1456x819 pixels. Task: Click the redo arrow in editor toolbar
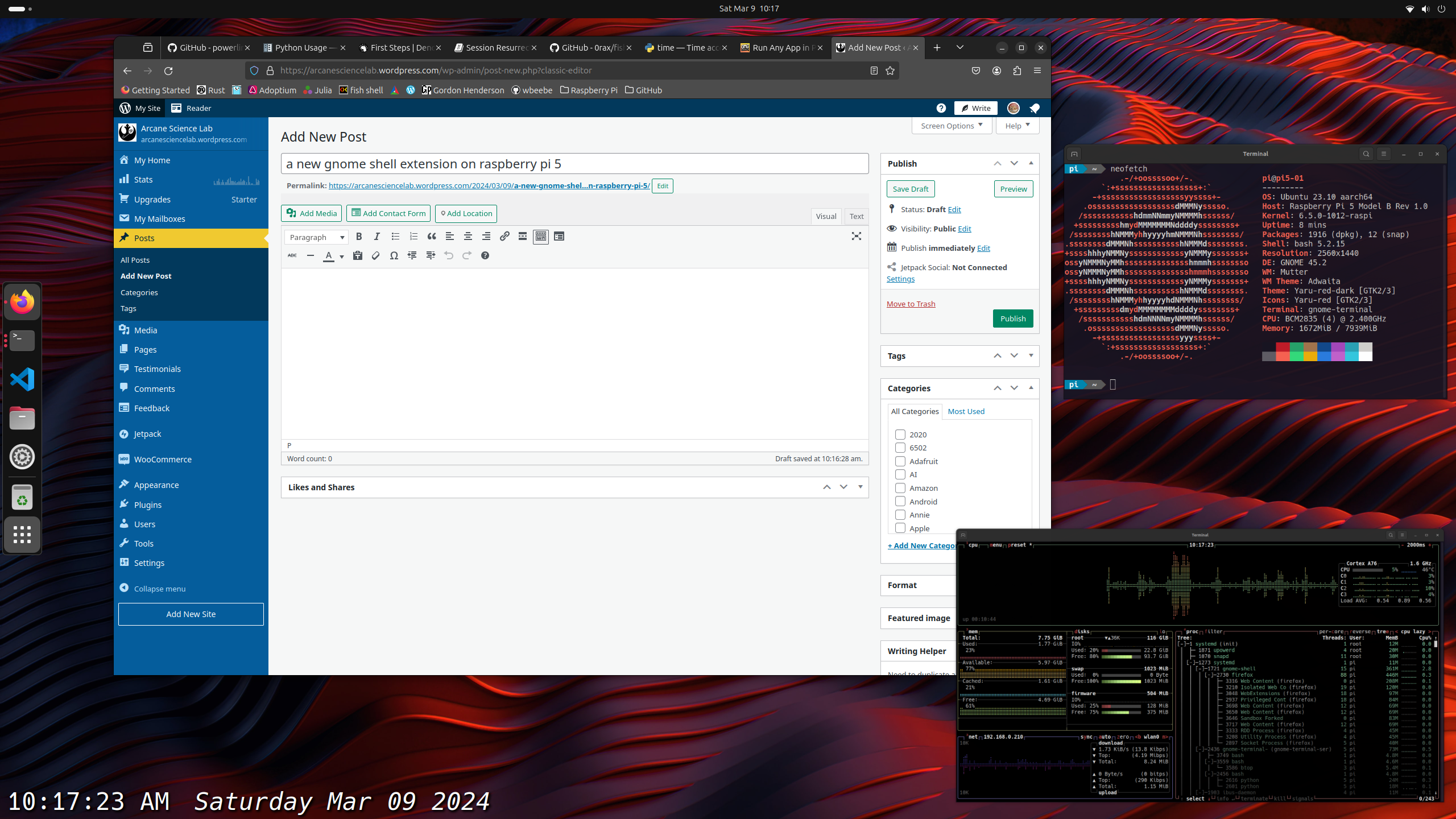(467, 256)
